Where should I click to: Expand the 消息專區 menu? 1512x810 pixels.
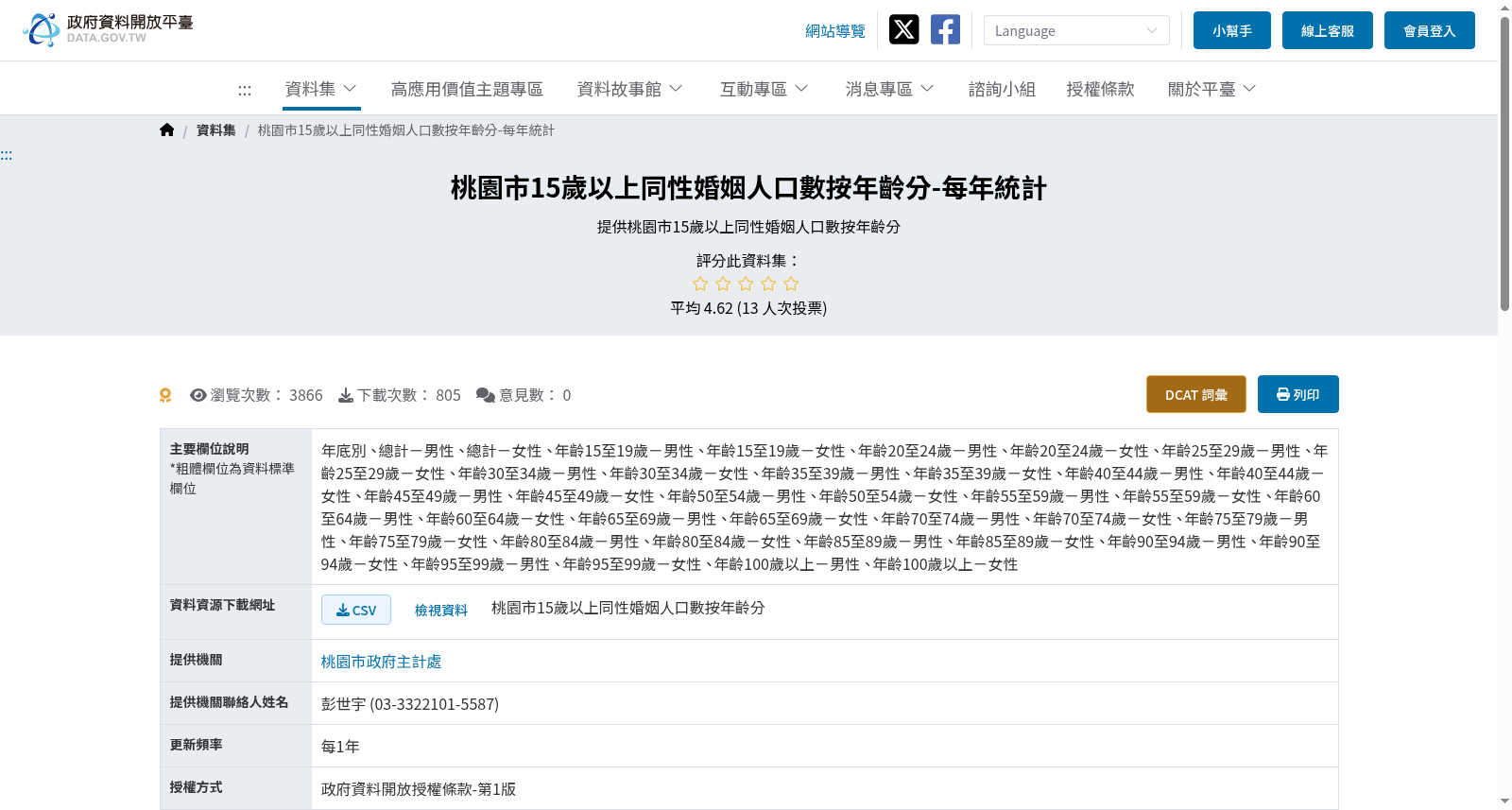(890, 89)
